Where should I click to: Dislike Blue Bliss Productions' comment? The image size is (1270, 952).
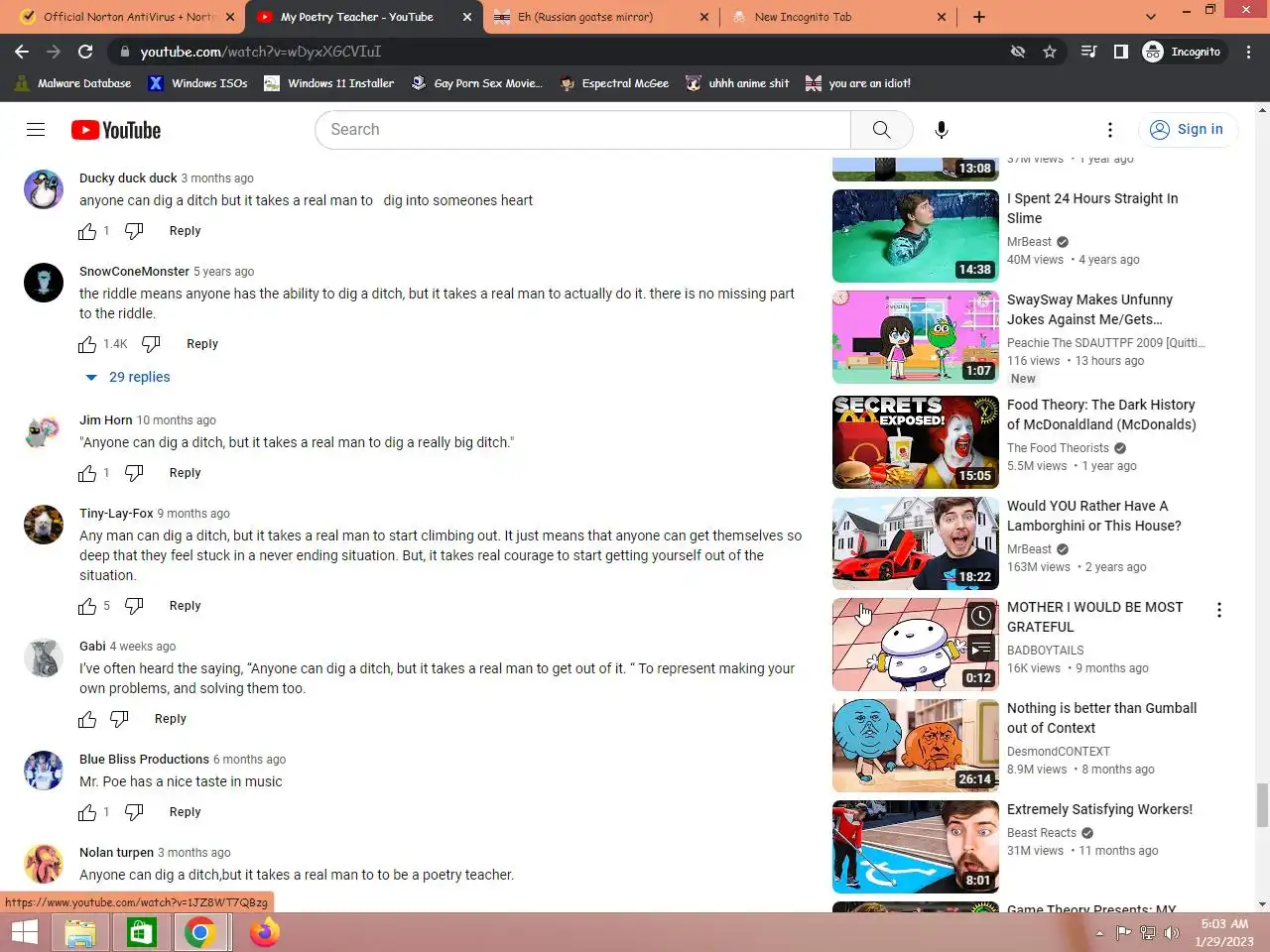(134, 812)
